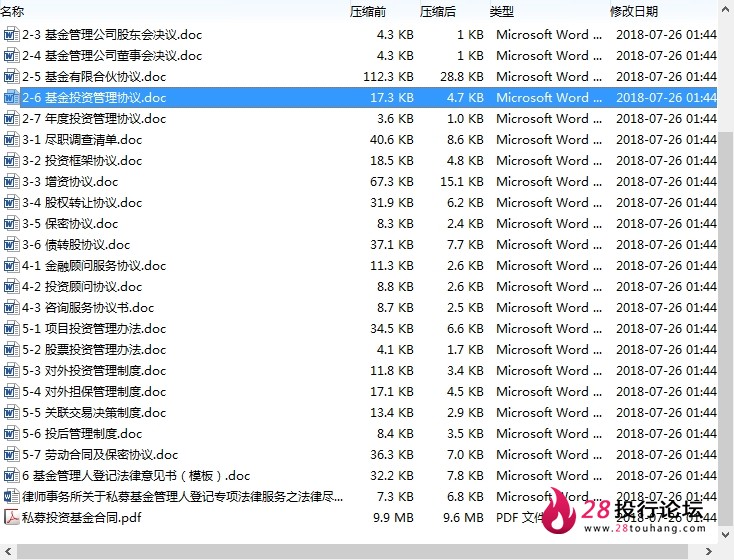Click Word icon of 3-4 股权转让协议.doc
The image size is (734, 560).
coord(11,203)
